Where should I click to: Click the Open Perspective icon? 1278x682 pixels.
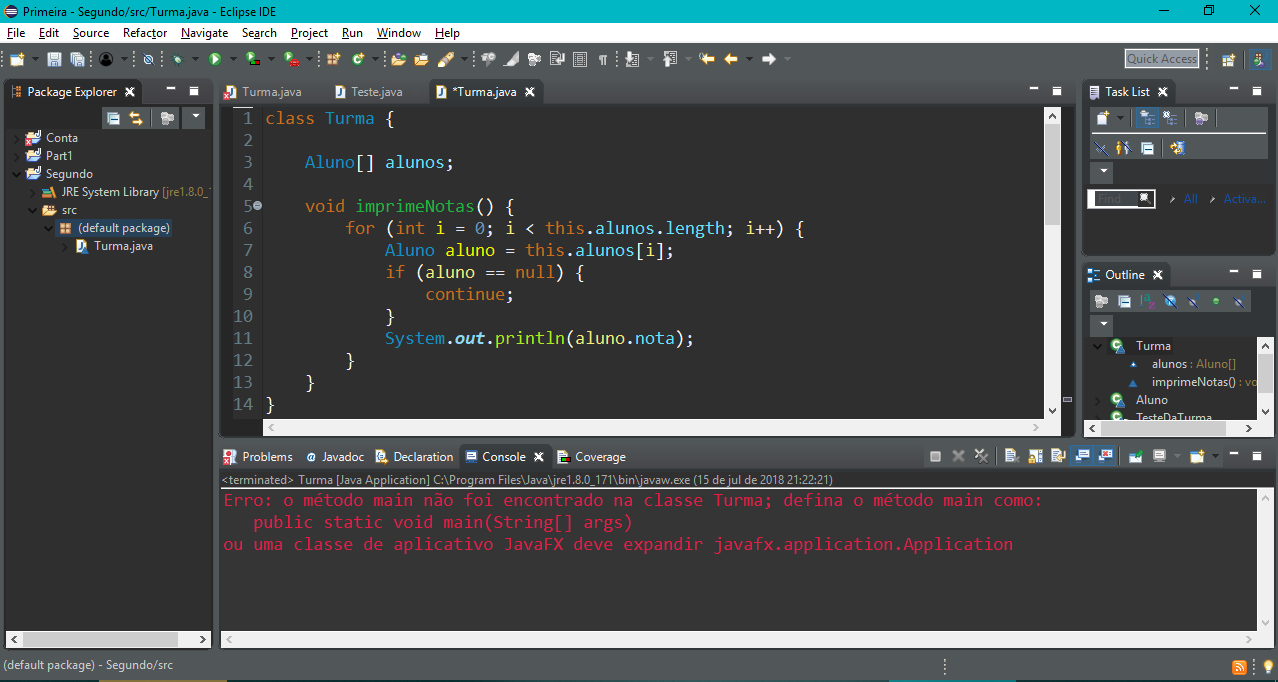(x=1228, y=59)
